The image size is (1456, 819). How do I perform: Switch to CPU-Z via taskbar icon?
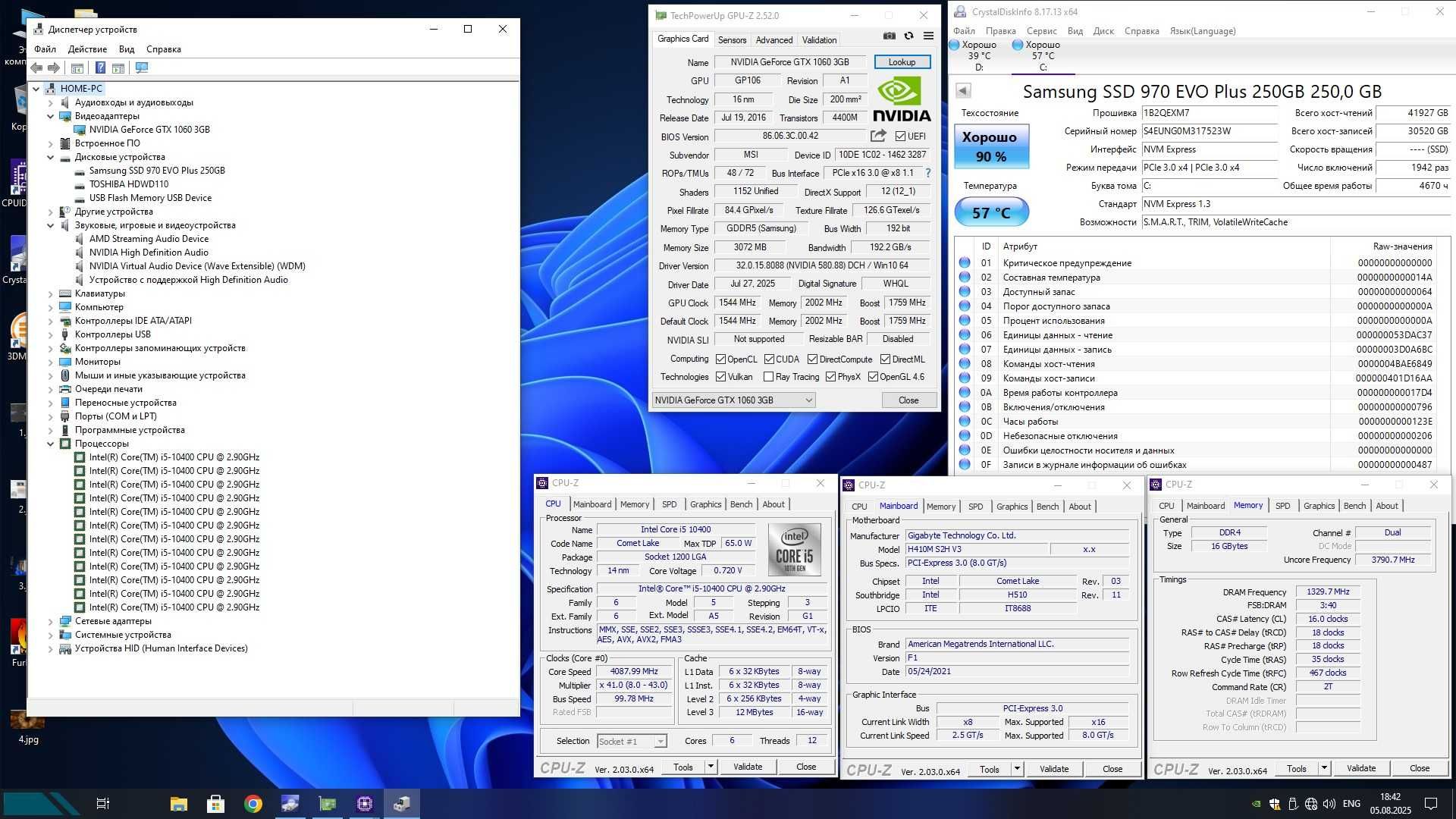click(x=365, y=804)
